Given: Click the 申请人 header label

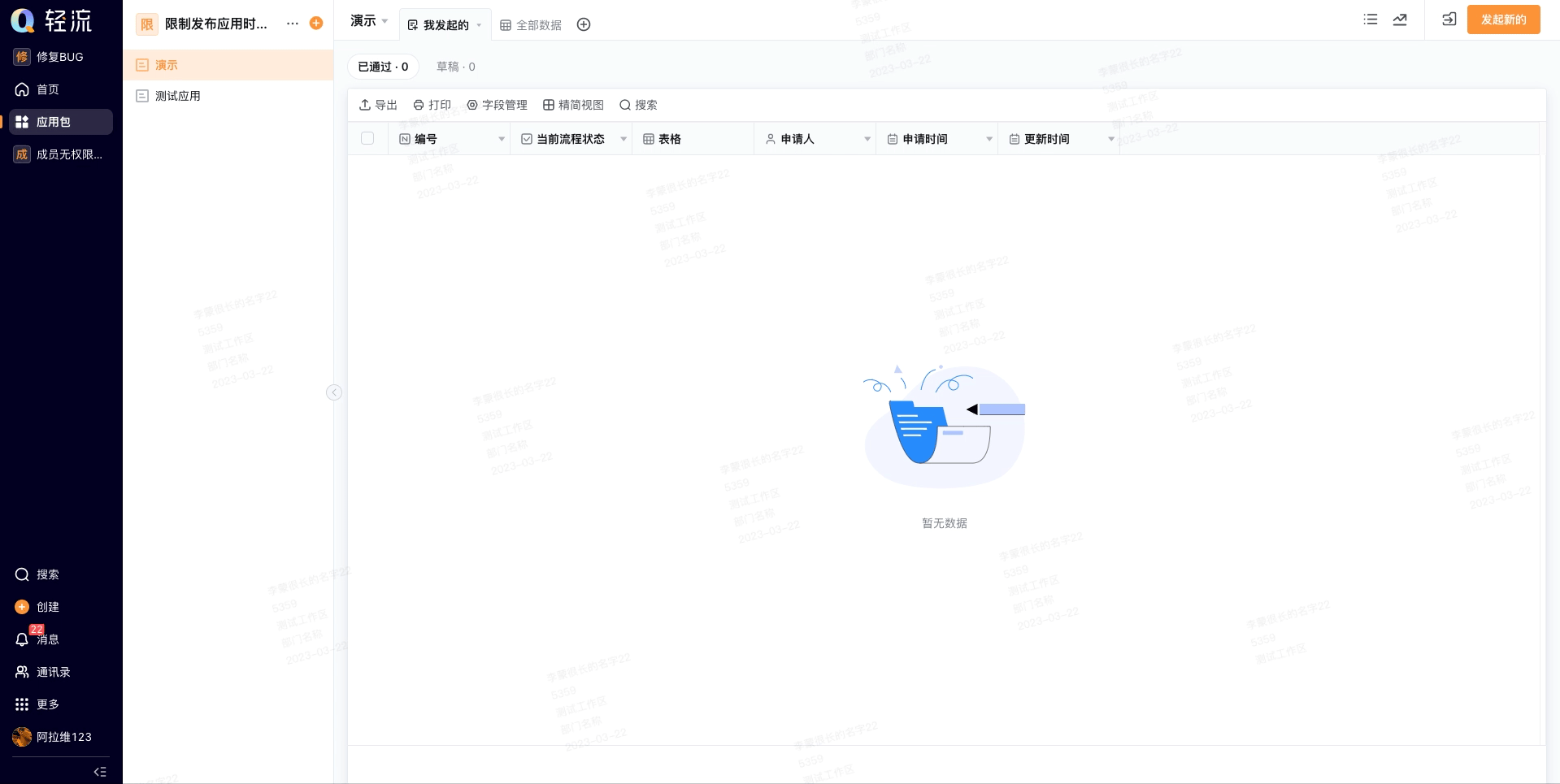Looking at the screenshot, I should [x=797, y=139].
